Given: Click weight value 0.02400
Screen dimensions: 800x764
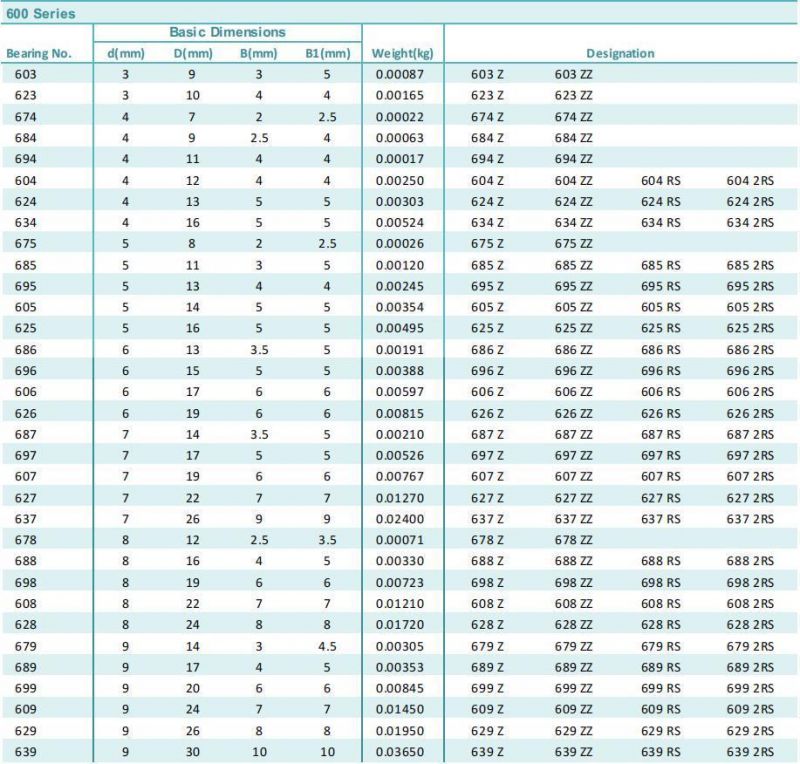Looking at the screenshot, I should point(400,519).
